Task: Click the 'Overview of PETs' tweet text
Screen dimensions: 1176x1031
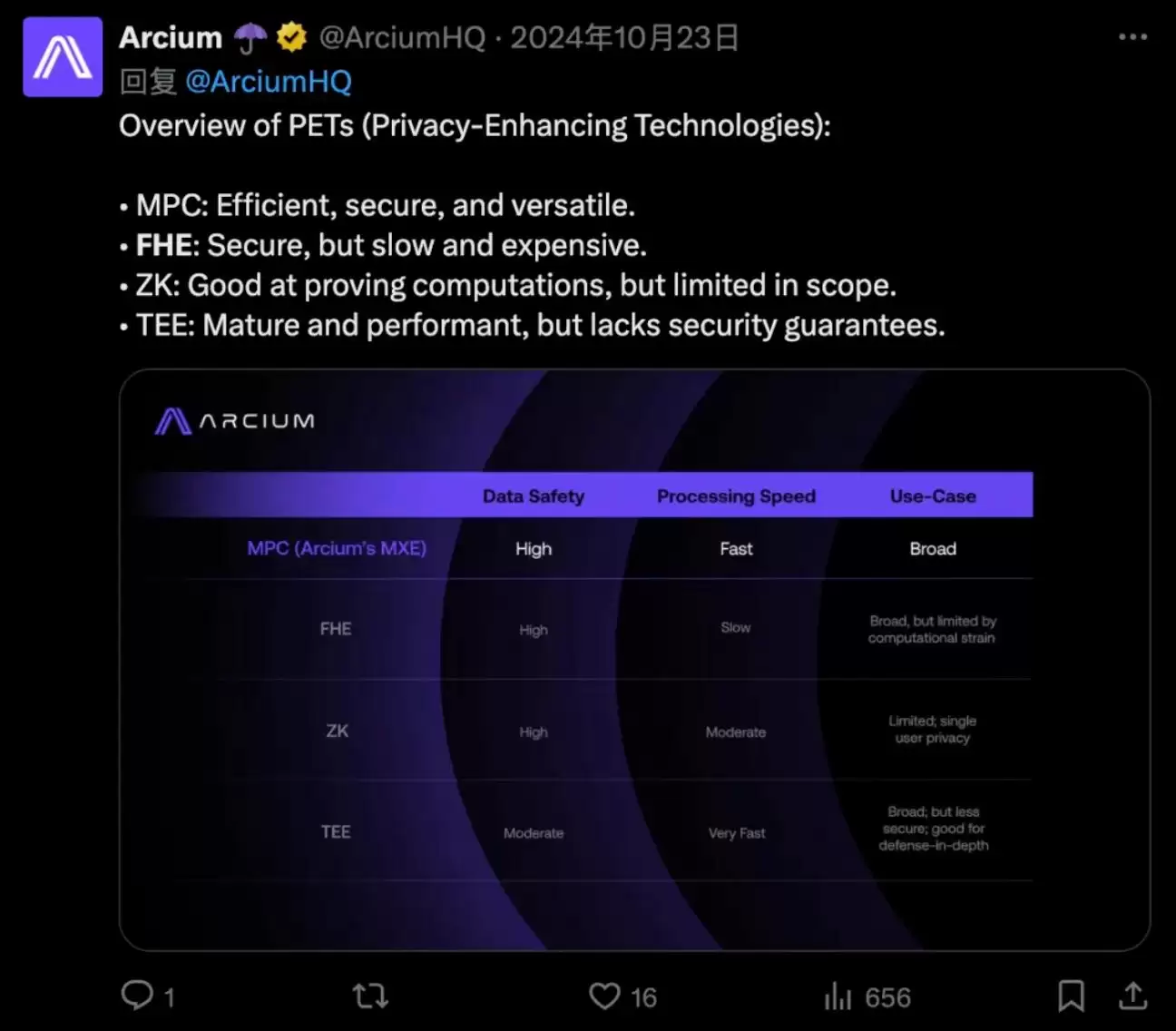Action: (475, 126)
